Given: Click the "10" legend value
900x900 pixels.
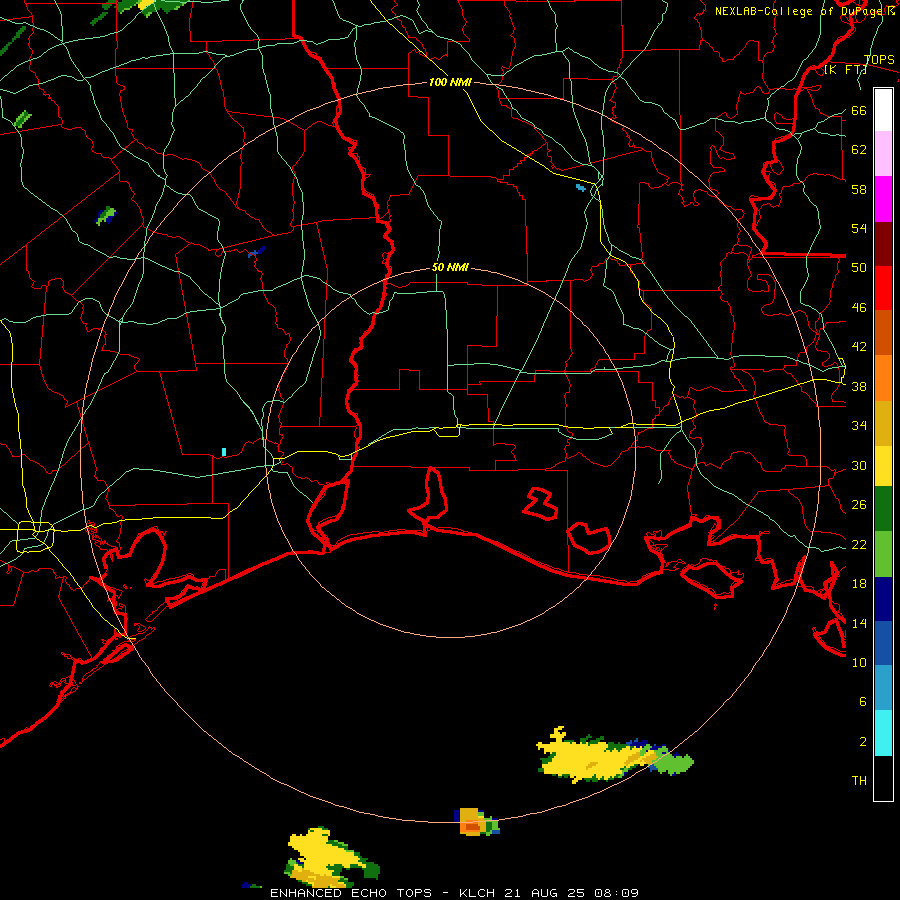Looking at the screenshot, I should pos(859,662).
